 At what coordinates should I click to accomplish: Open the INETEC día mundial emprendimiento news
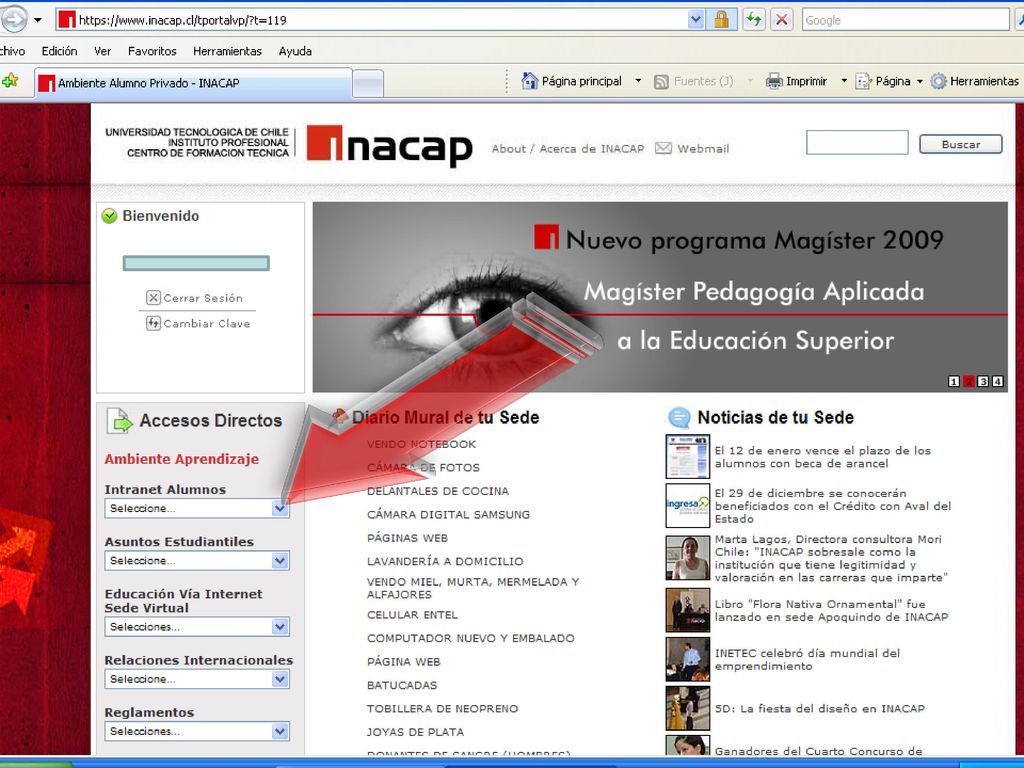click(807, 659)
